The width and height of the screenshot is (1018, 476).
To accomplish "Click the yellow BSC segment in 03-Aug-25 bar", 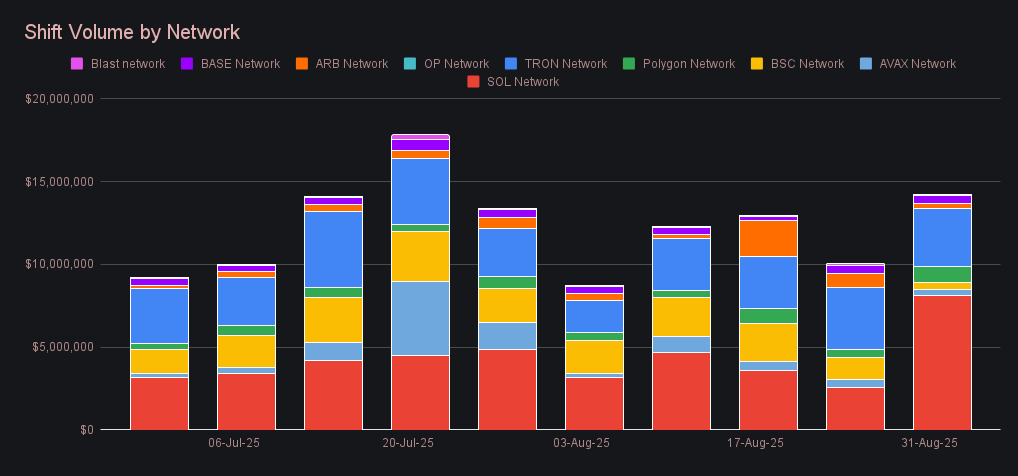I will tap(594, 357).
